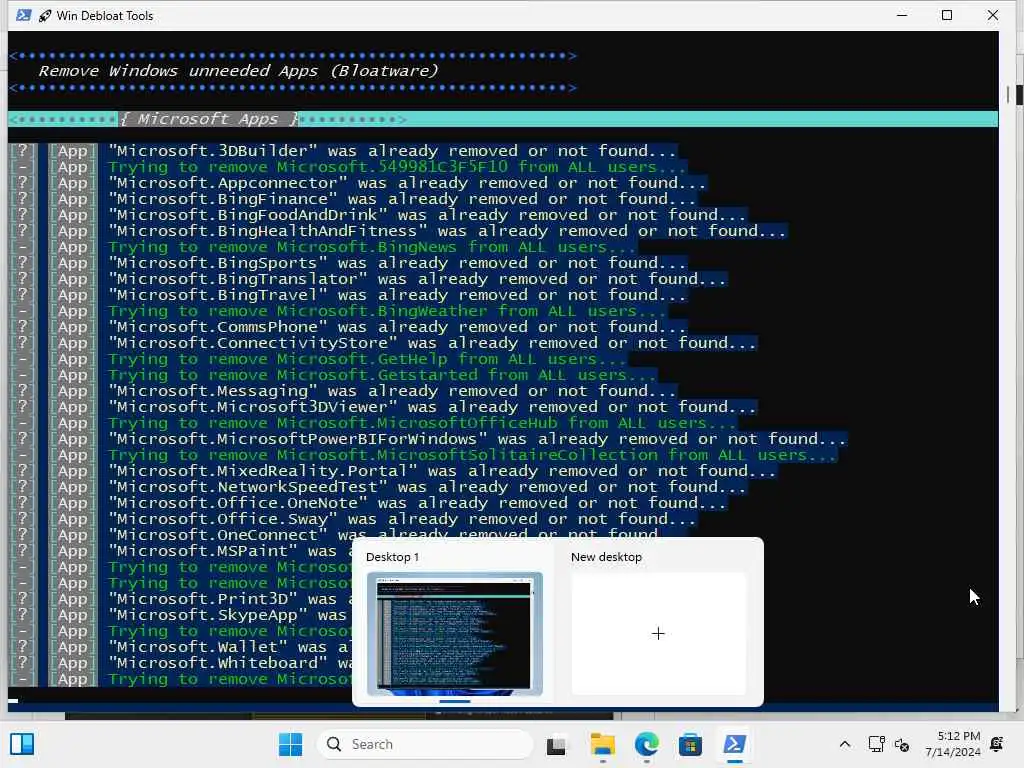Open the notifications bell icon

coord(997,744)
